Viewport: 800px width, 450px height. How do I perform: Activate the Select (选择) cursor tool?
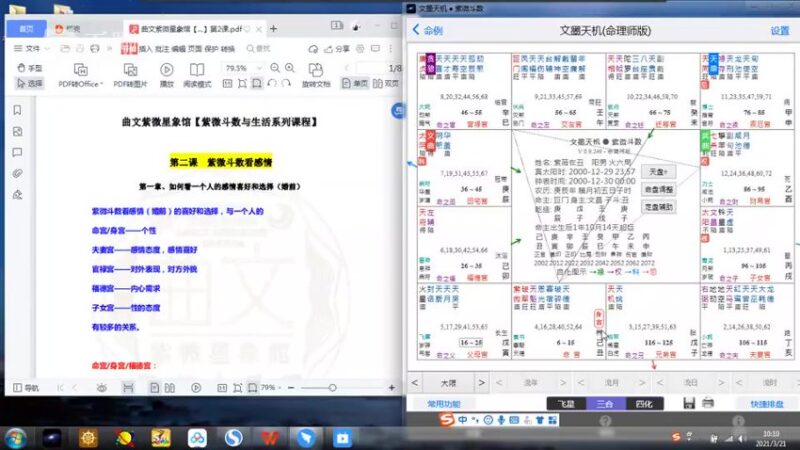click(x=30, y=83)
